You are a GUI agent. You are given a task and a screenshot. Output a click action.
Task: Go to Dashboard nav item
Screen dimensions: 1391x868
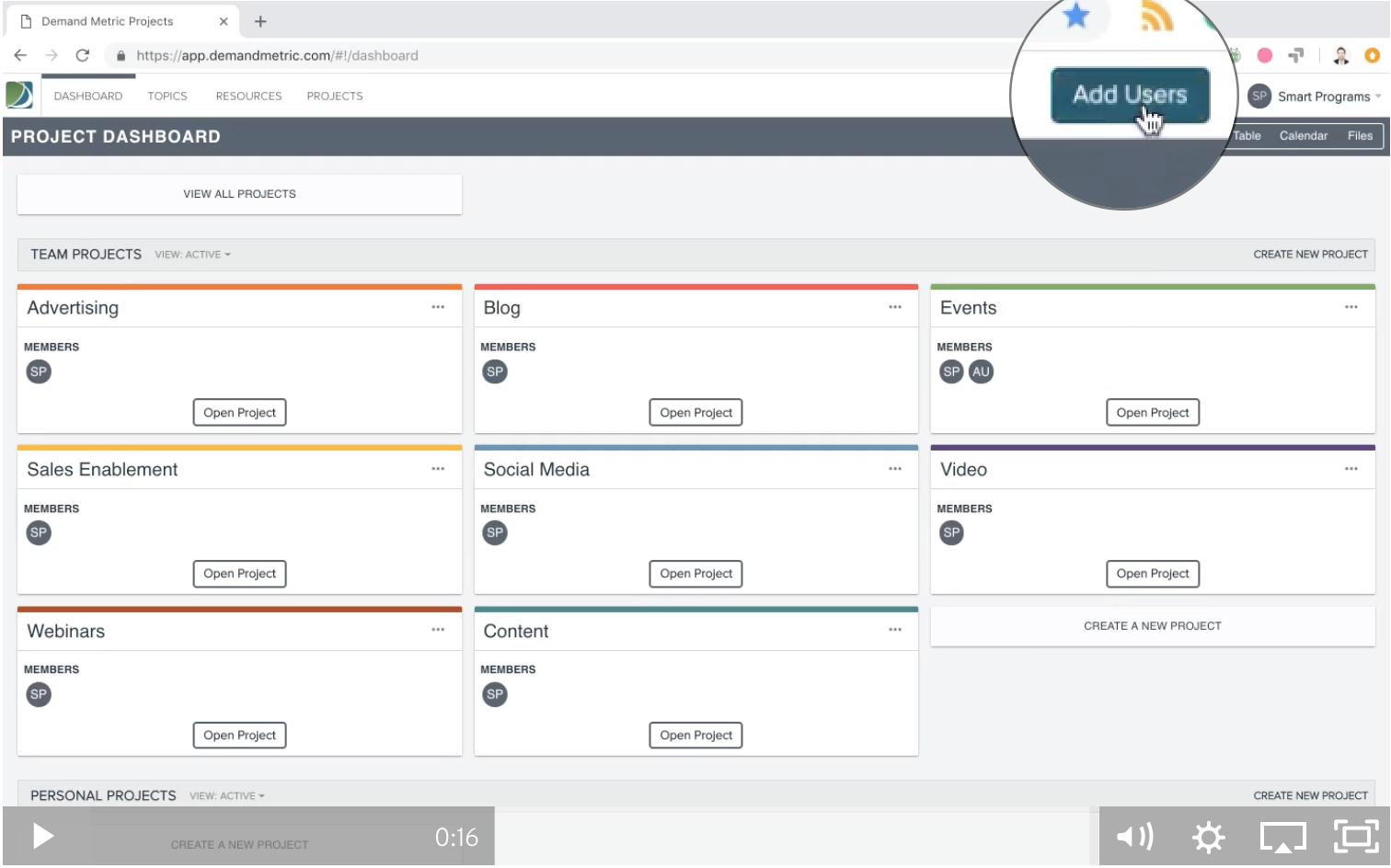coord(88,96)
